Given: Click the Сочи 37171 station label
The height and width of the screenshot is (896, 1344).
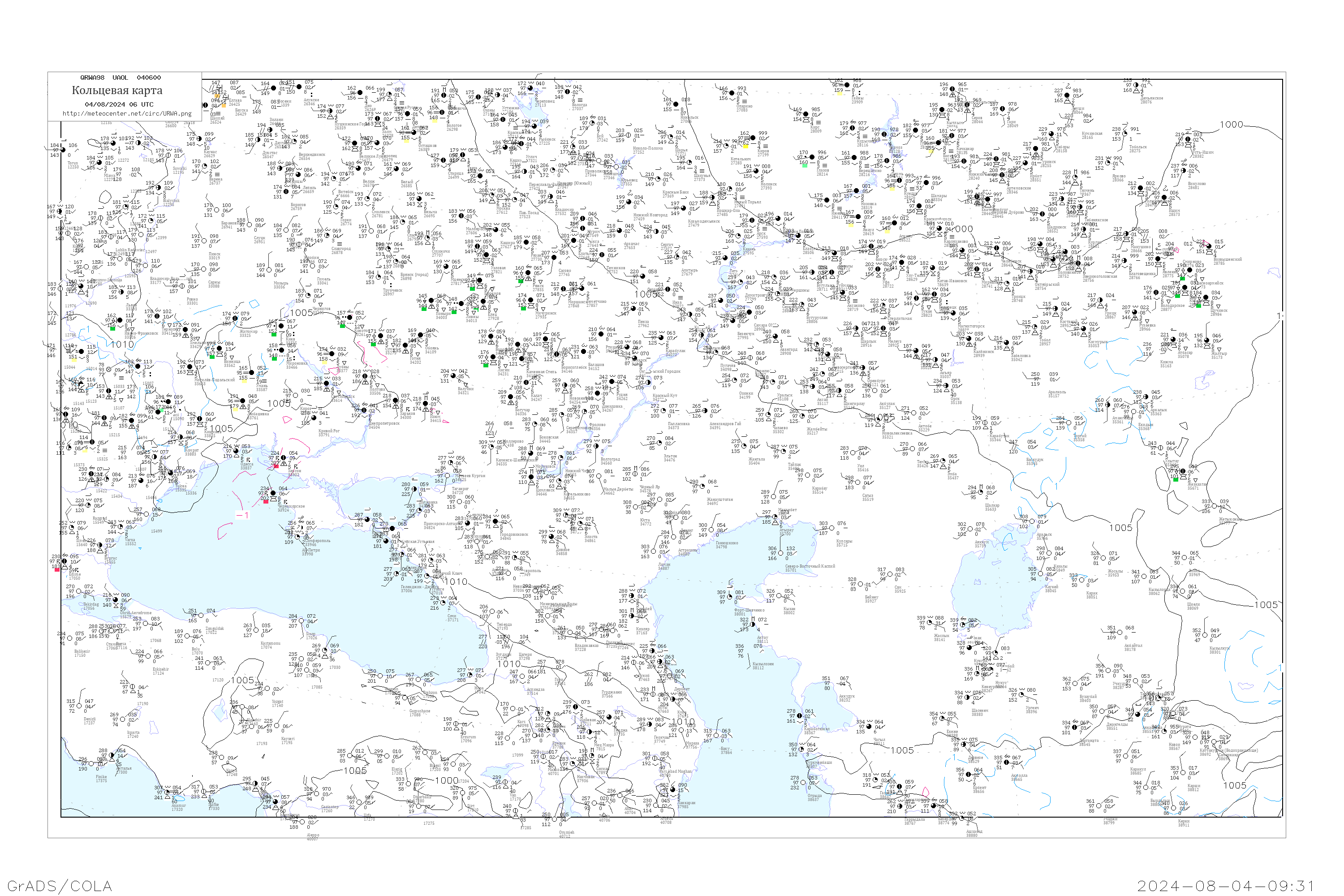Looking at the screenshot, I should [x=452, y=618].
